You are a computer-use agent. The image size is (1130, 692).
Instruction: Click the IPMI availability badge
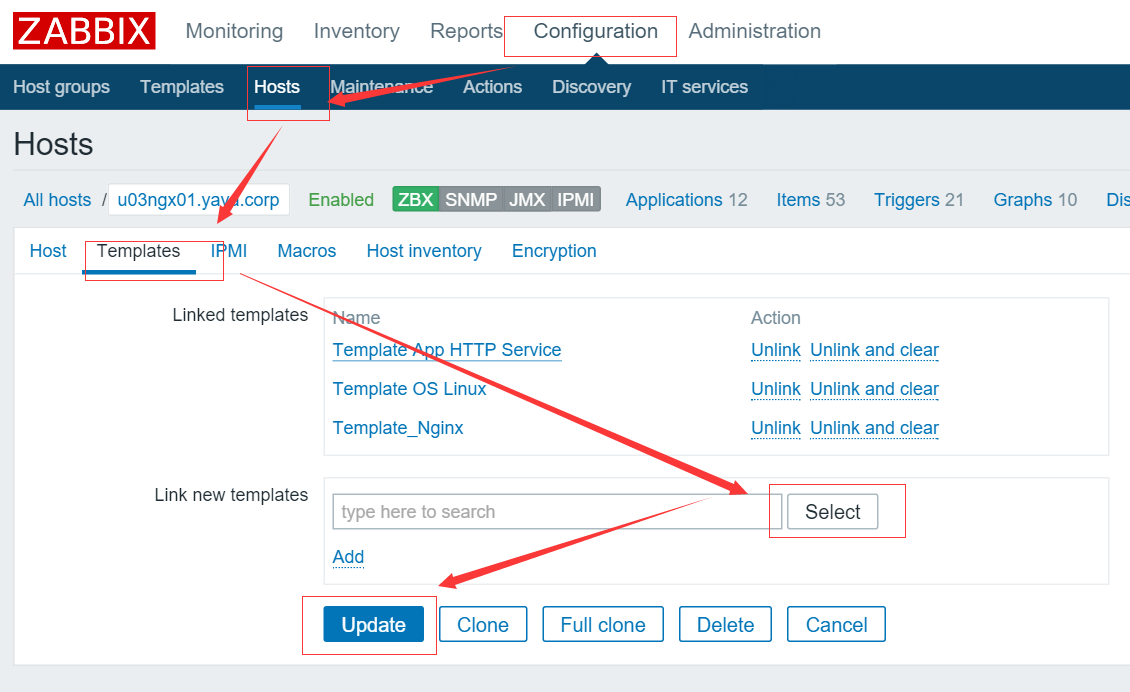pos(575,199)
